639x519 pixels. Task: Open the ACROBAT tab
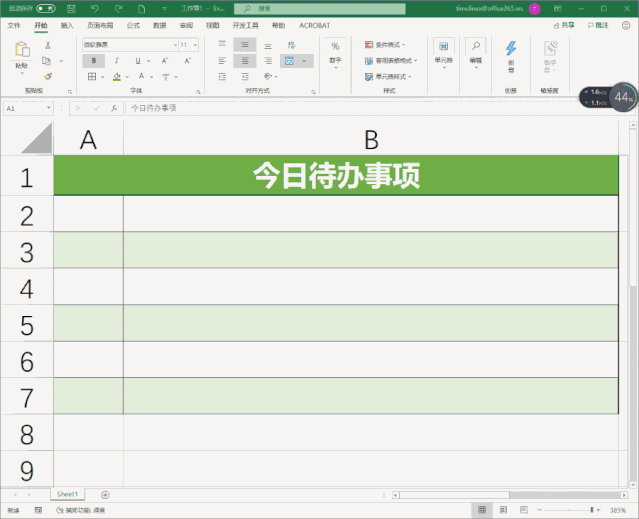tap(314, 25)
